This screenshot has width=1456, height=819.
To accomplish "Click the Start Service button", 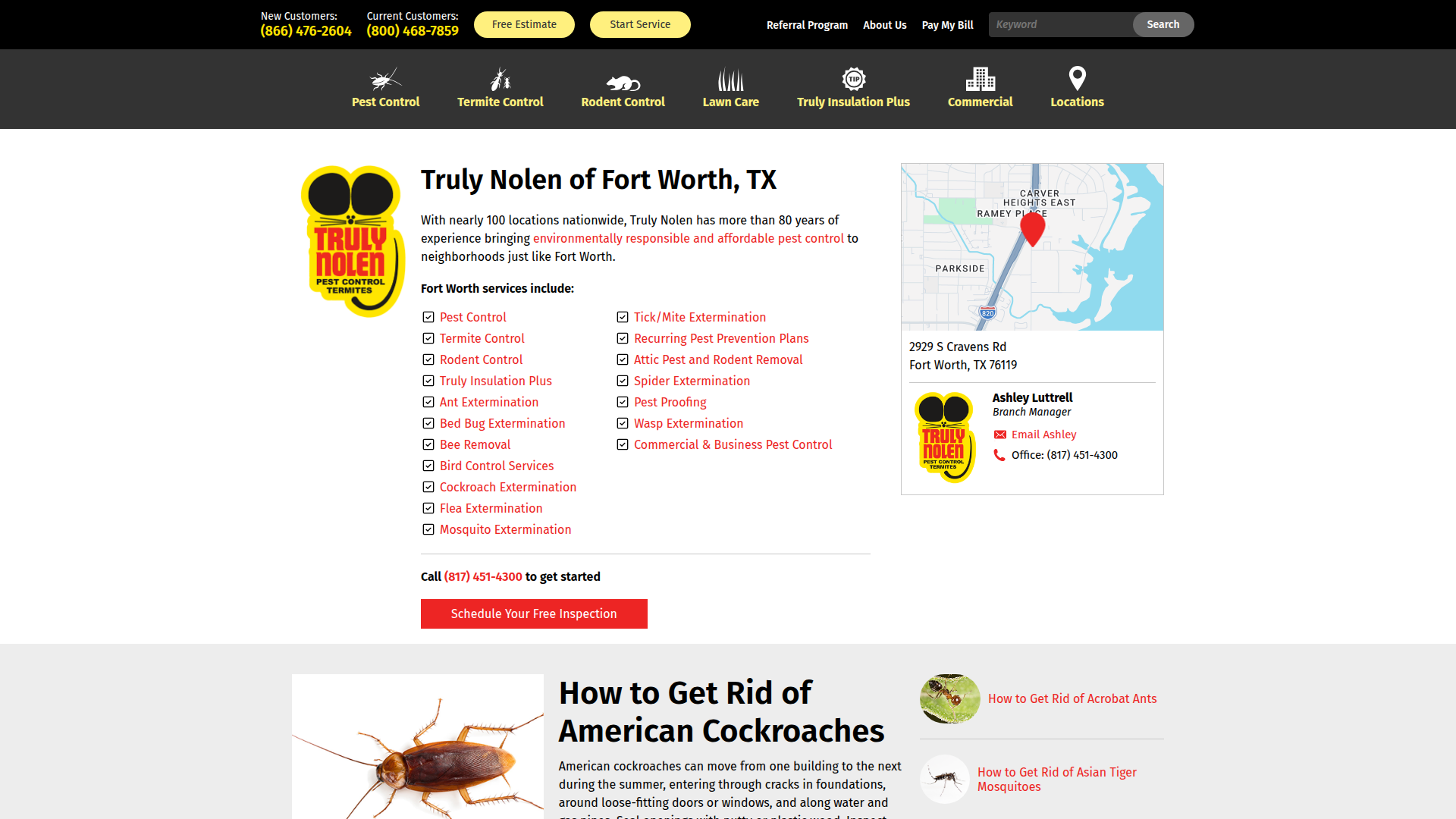I will (x=640, y=24).
